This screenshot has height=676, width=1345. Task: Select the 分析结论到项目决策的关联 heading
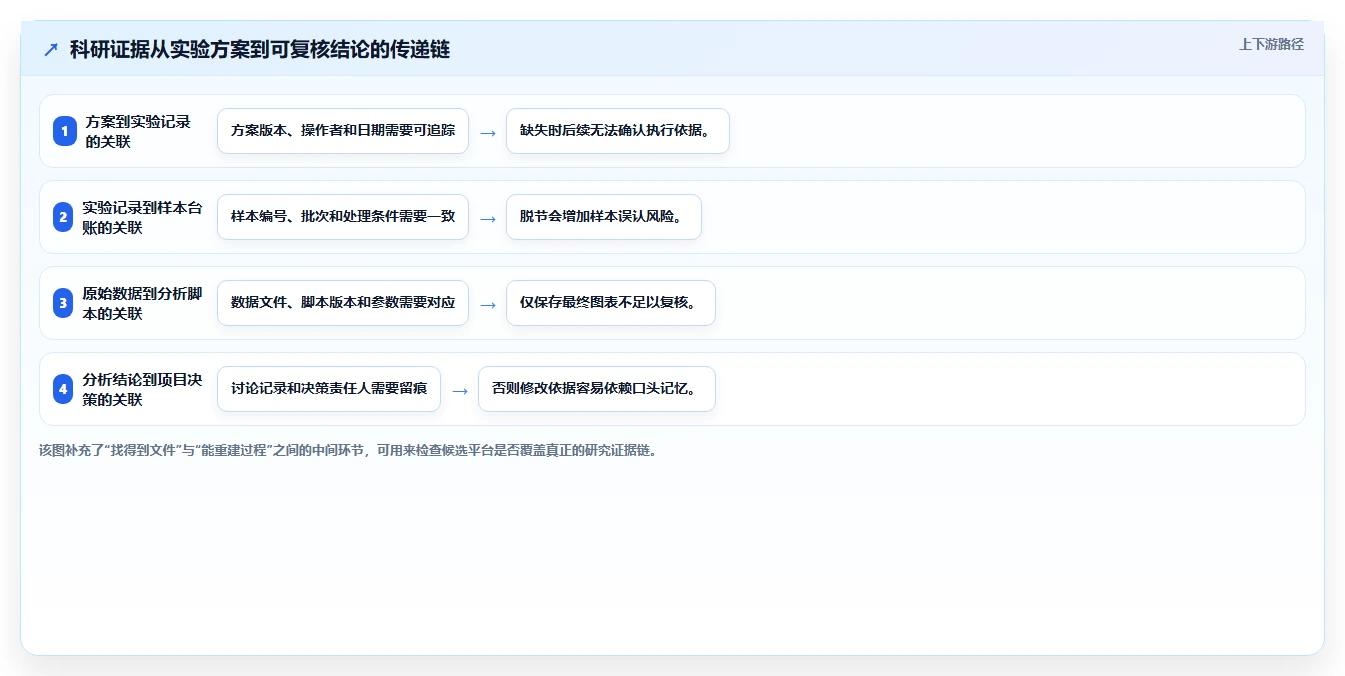click(143, 389)
